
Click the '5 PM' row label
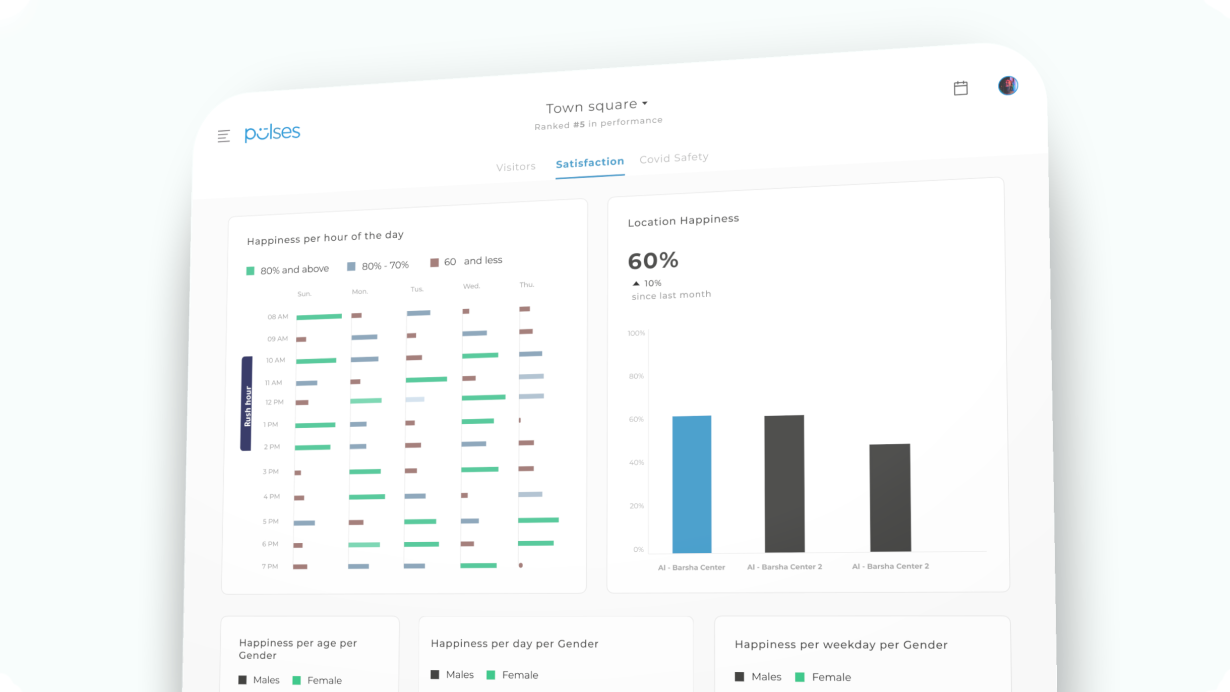pos(271,522)
